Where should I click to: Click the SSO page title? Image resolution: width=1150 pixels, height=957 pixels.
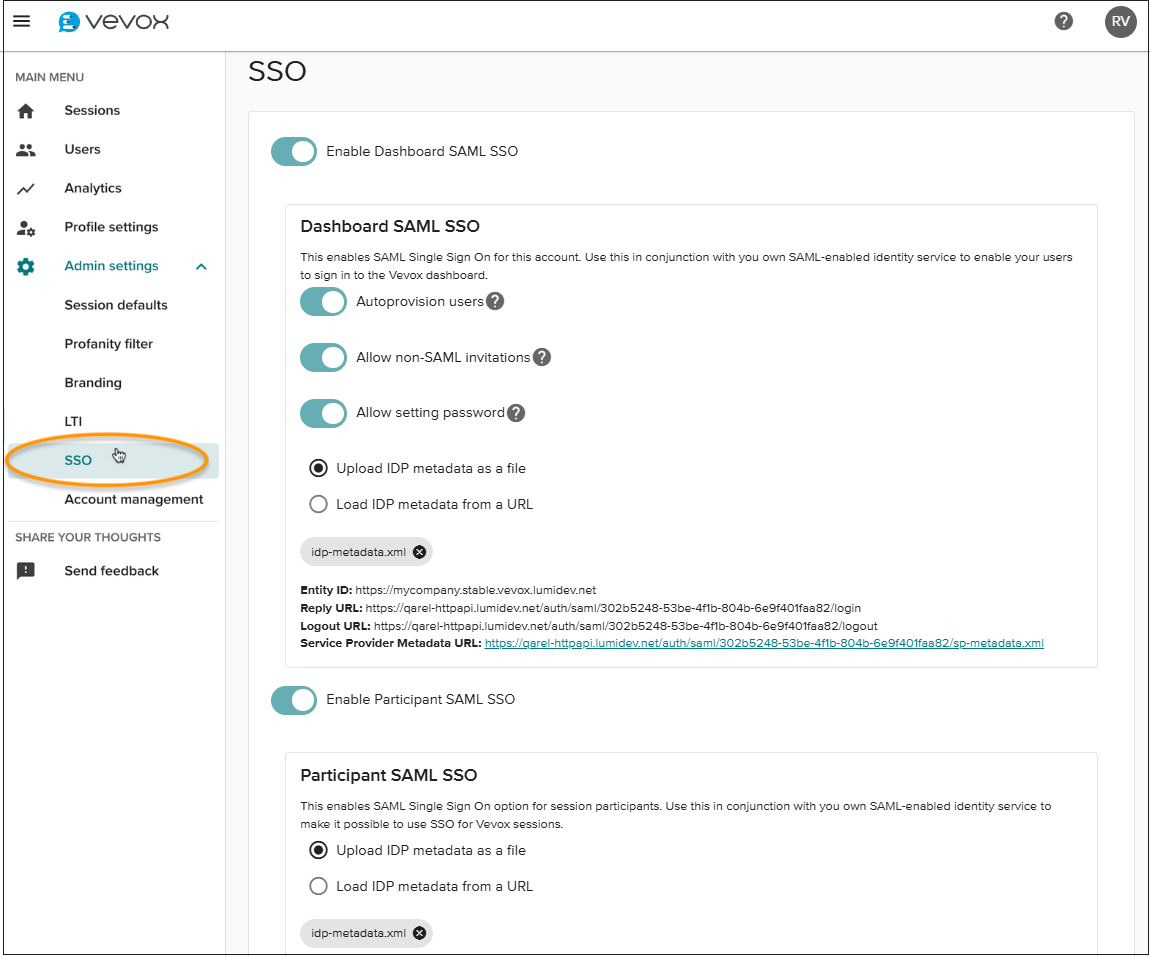pos(277,71)
